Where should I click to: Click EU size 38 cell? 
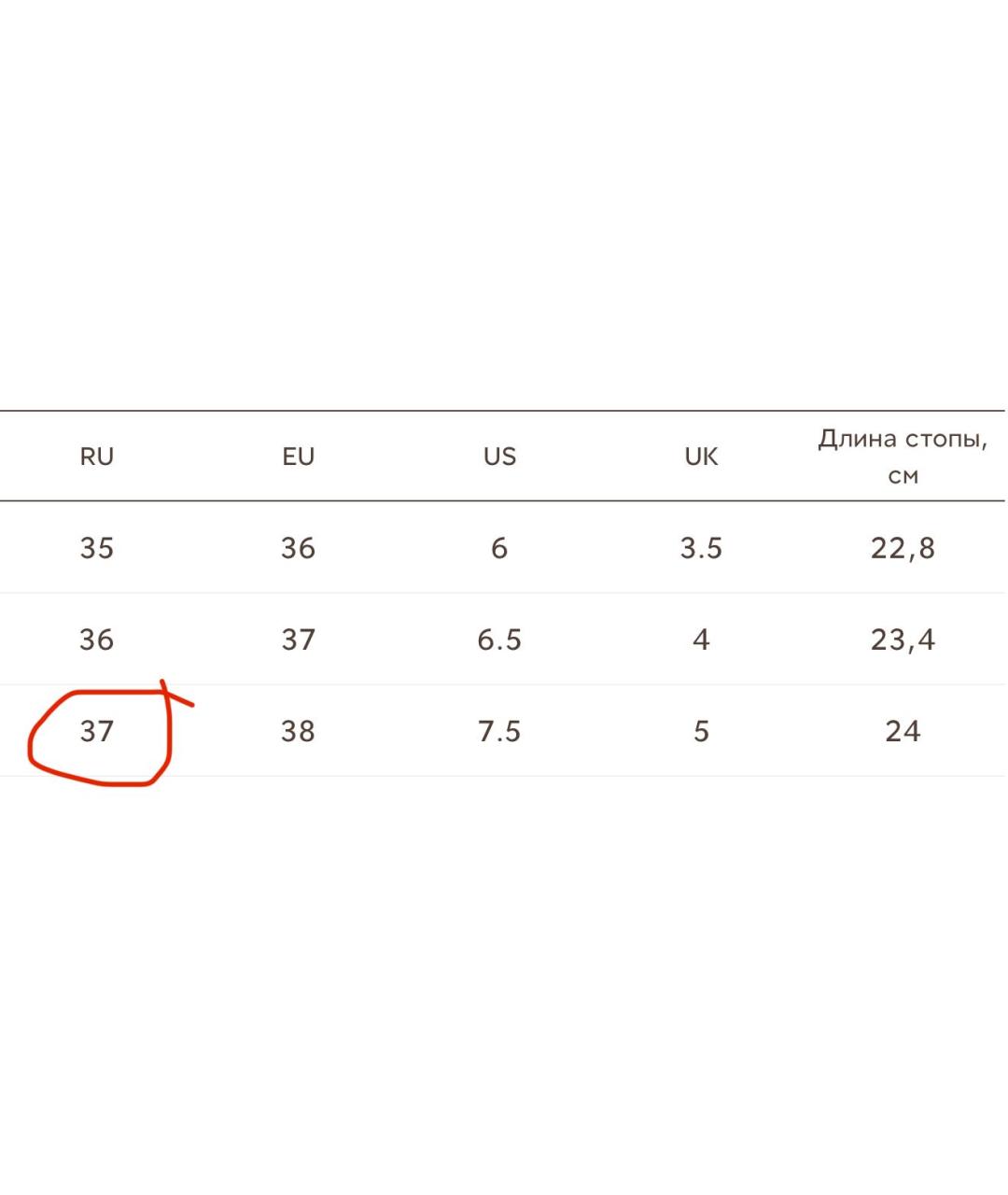coord(299,731)
